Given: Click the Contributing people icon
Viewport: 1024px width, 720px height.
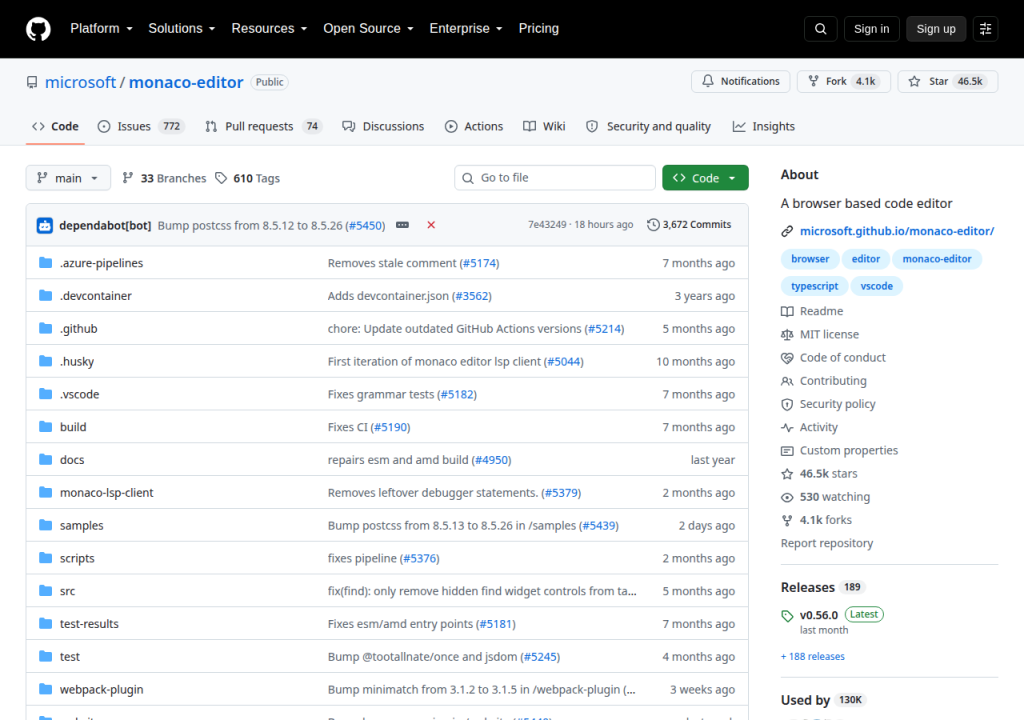Looking at the screenshot, I should coord(787,381).
